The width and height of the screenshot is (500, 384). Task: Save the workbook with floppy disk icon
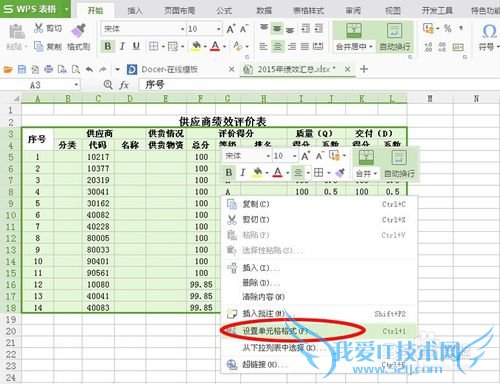coord(22,69)
